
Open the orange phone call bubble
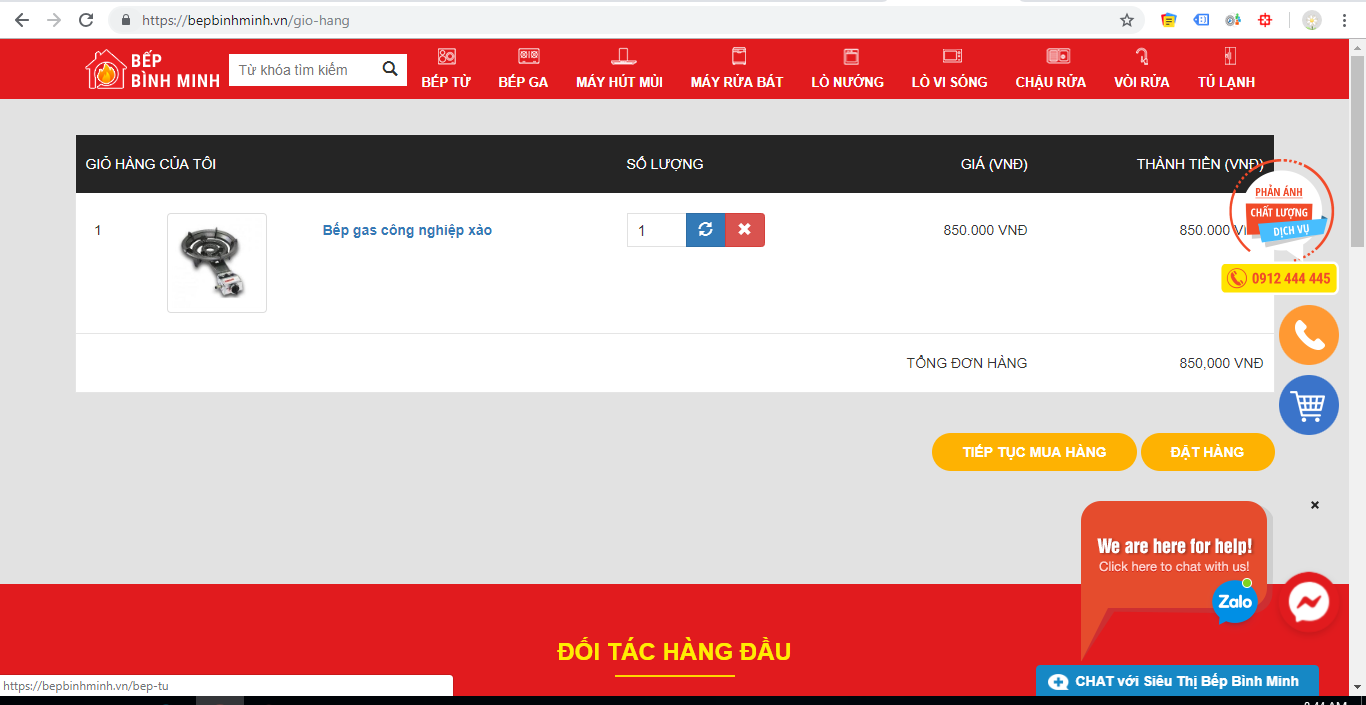[1308, 335]
